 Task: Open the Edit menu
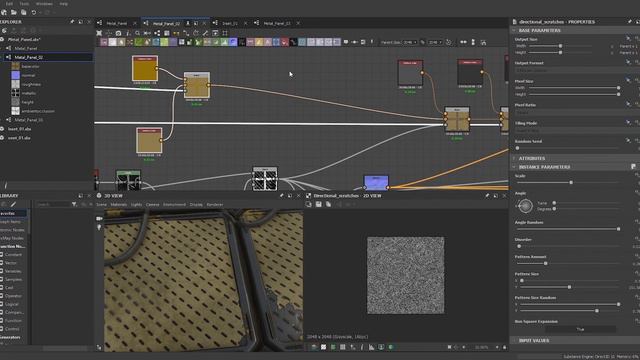tap(9, 4)
